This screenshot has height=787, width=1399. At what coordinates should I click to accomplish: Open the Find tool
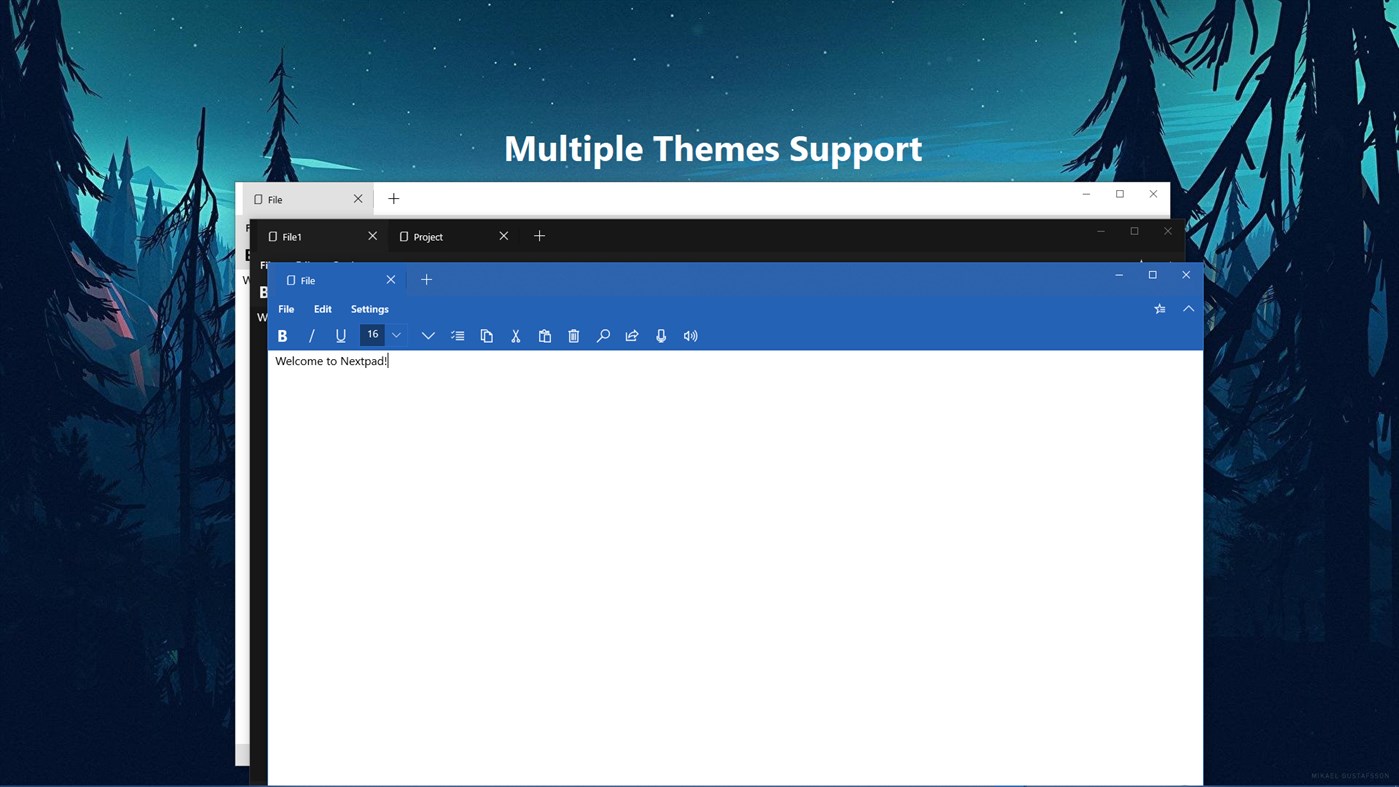[602, 335]
